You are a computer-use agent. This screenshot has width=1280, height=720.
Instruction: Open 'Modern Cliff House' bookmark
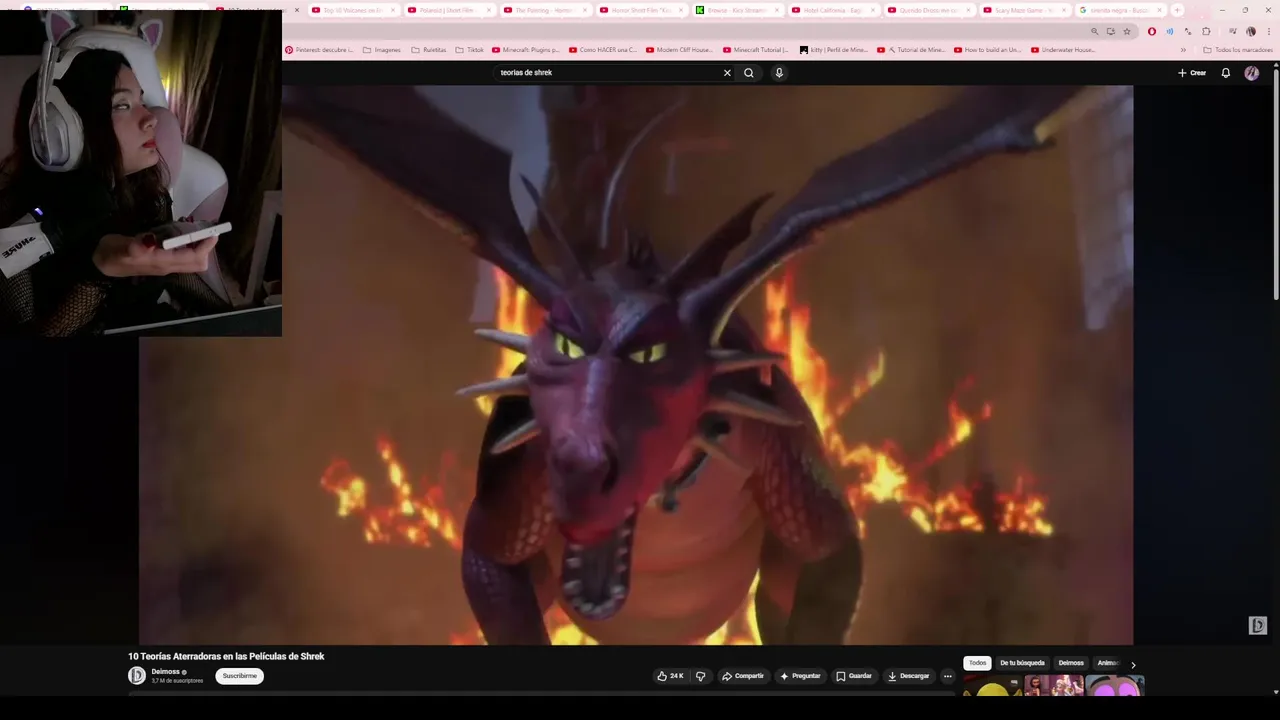click(x=680, y=50)
